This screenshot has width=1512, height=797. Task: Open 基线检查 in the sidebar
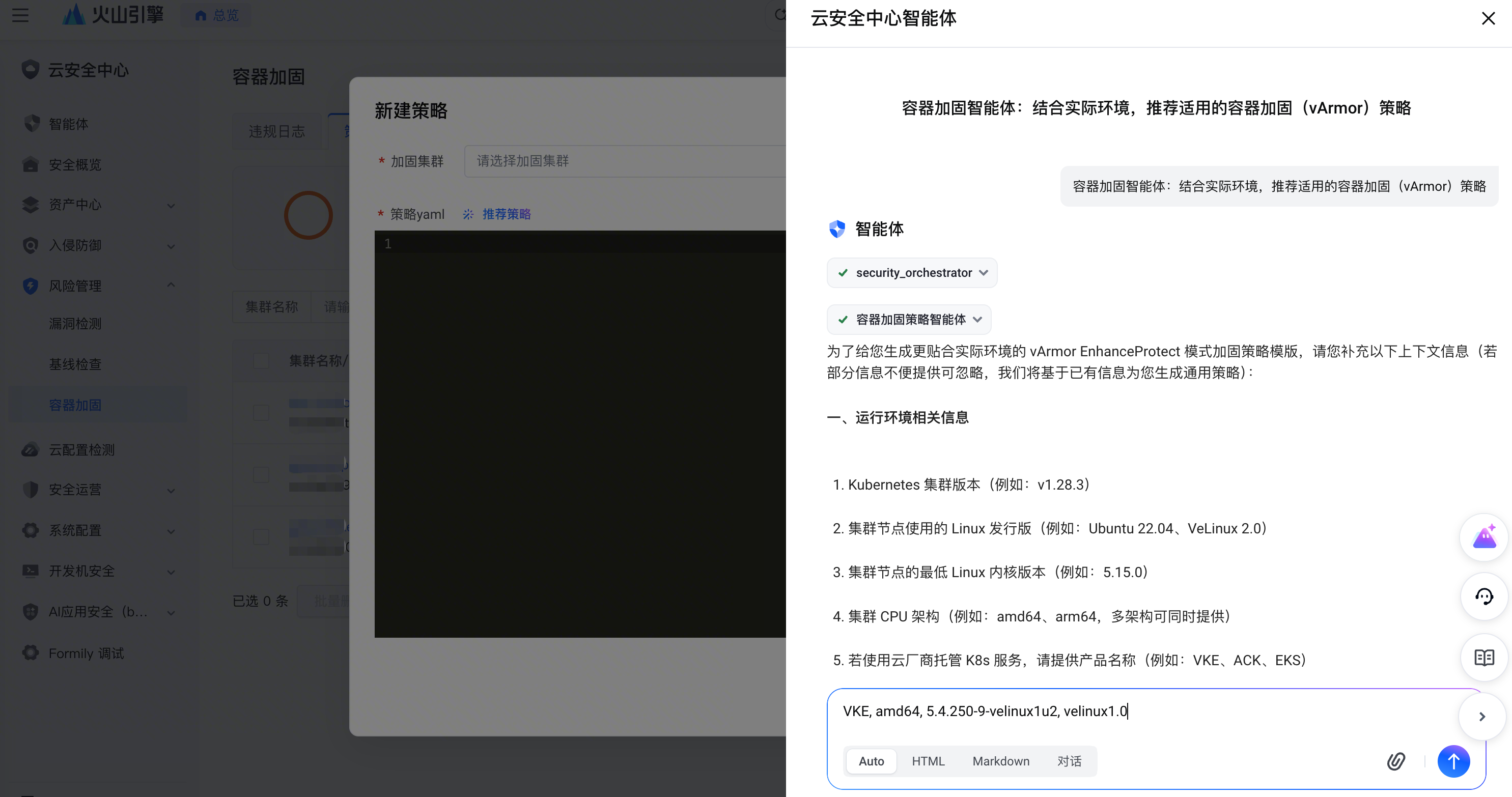click(75, 364)
